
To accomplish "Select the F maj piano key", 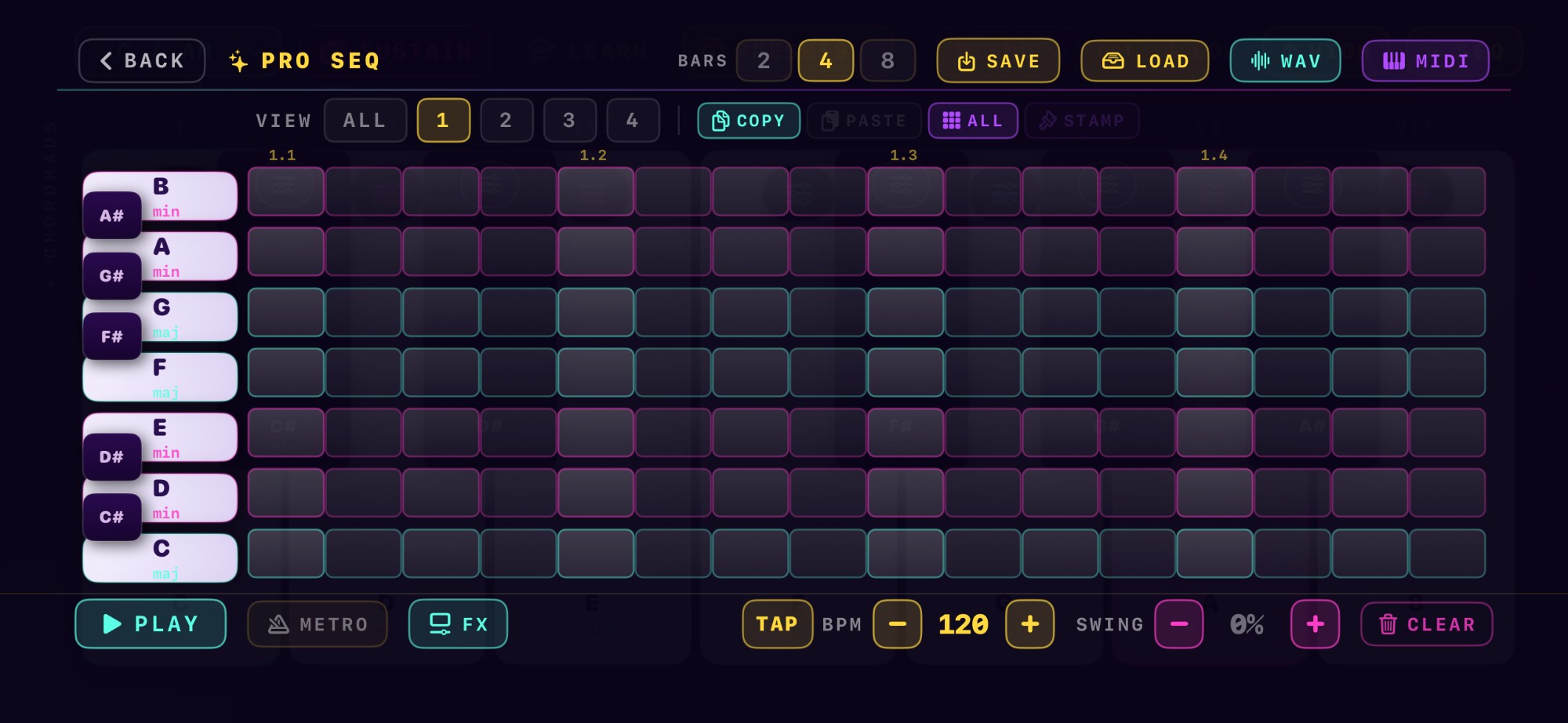I will (160, 377).
